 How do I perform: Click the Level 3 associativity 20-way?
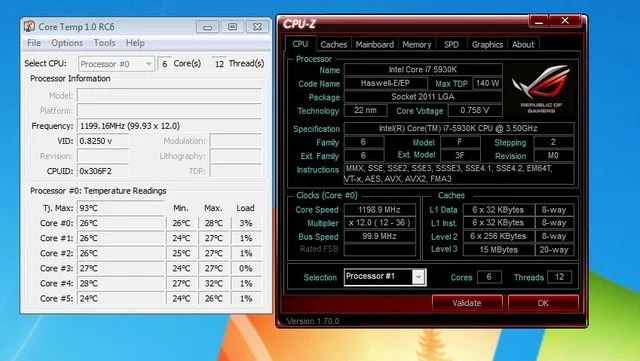click(554, 250)
